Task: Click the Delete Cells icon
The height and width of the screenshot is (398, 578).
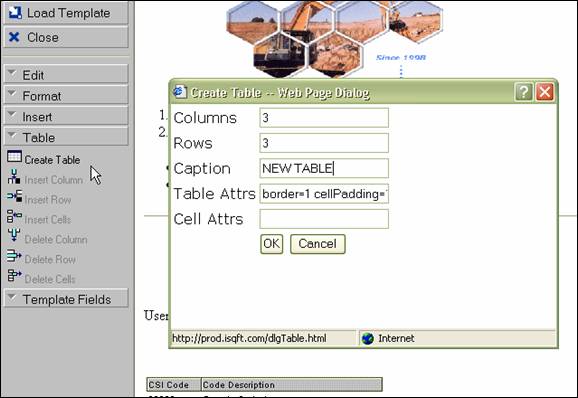Action: coord(14,275)
